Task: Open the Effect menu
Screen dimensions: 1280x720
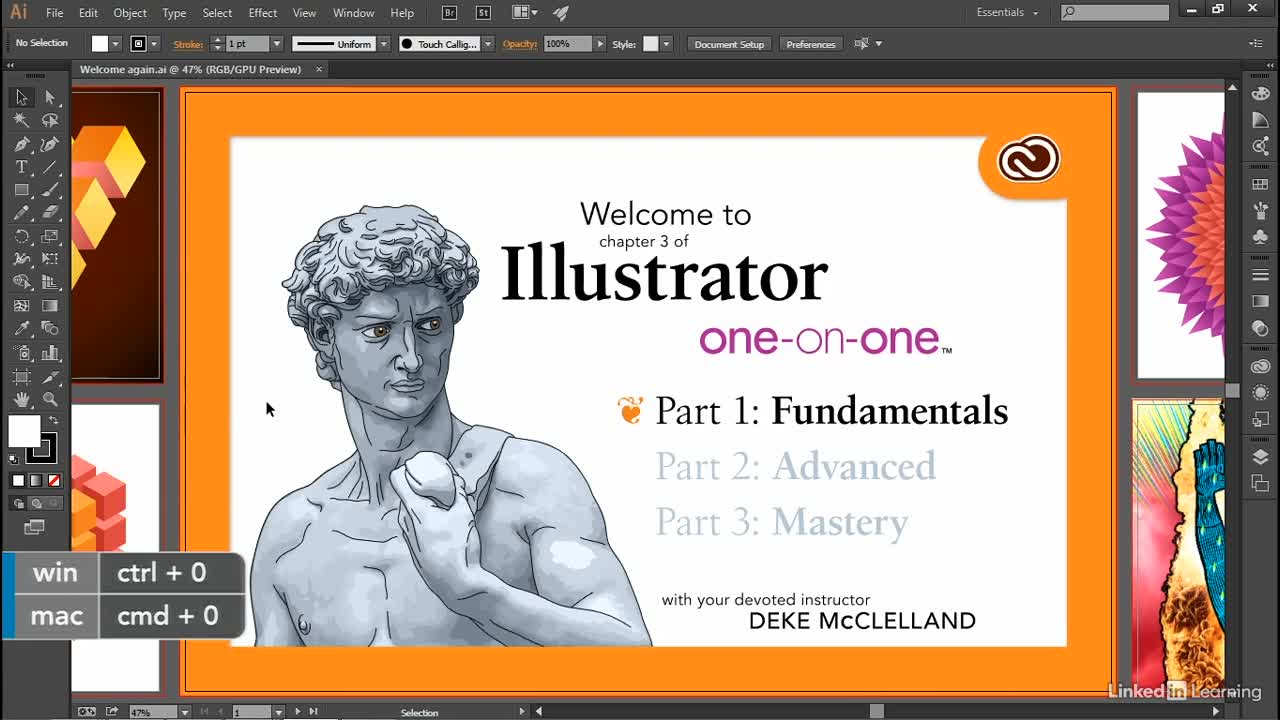Action: 263,13
